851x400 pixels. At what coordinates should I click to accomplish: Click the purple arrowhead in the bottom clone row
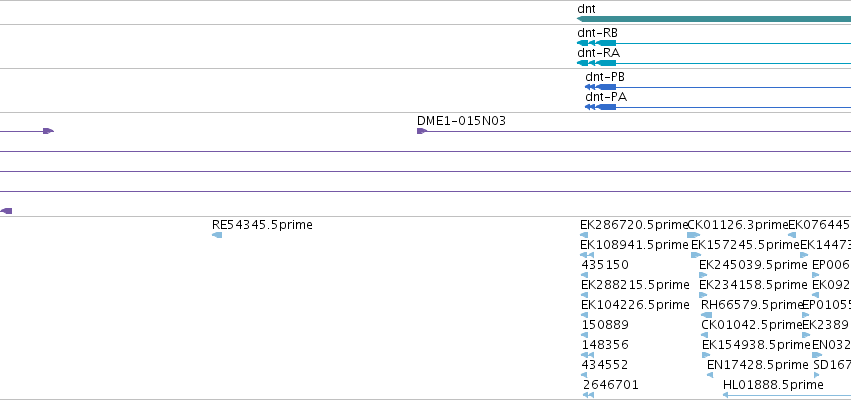tap(6, 211)
